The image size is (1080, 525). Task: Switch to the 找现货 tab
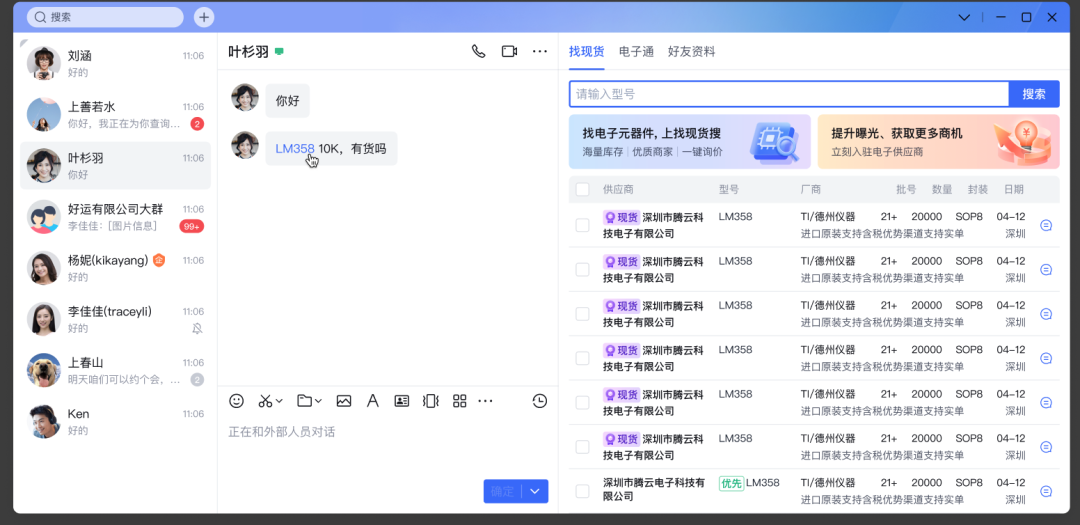pos(587,52)
